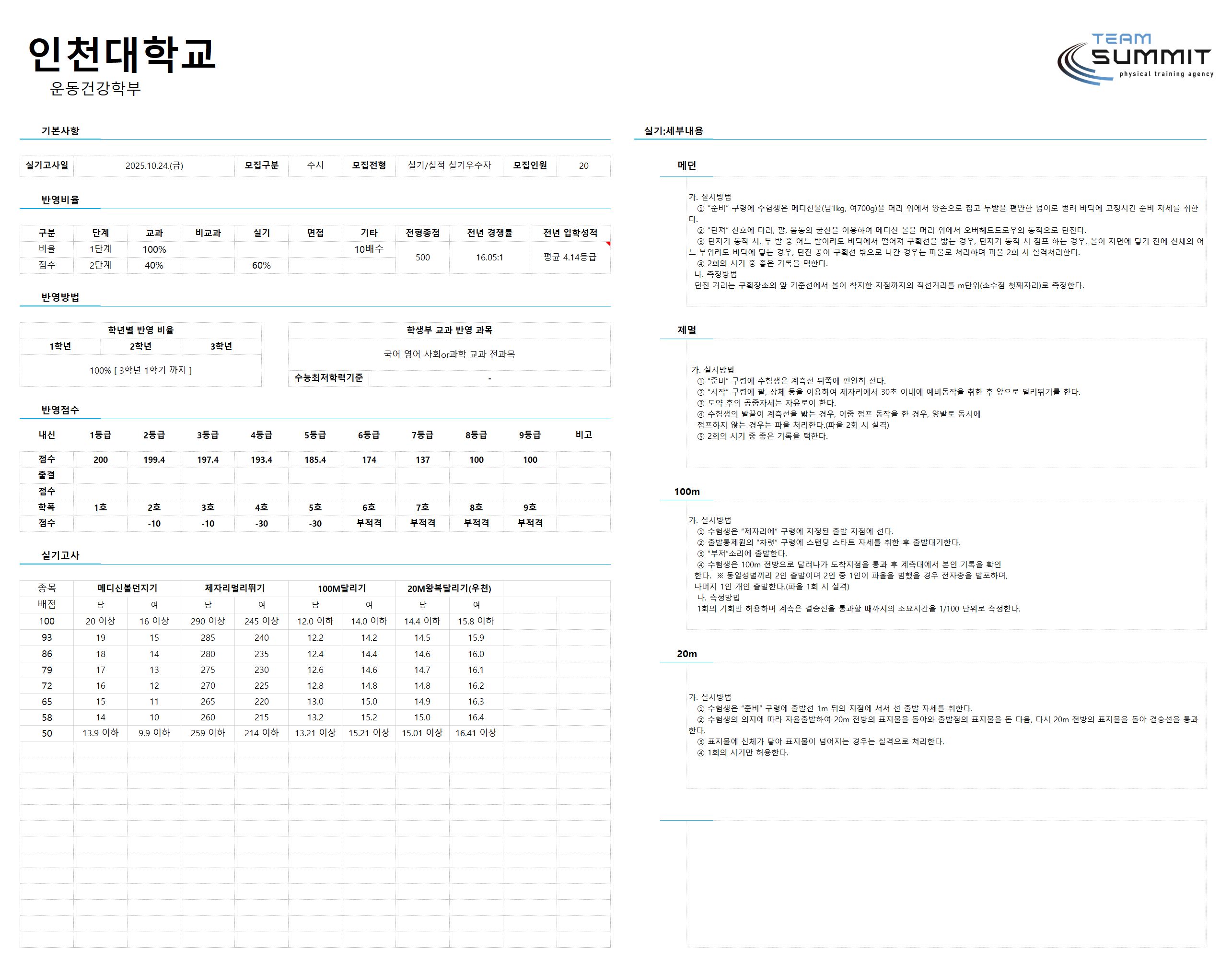
Task: Click the 전형총점 value 500 cell
Action: pyautogui.click(x=422, y=258)
